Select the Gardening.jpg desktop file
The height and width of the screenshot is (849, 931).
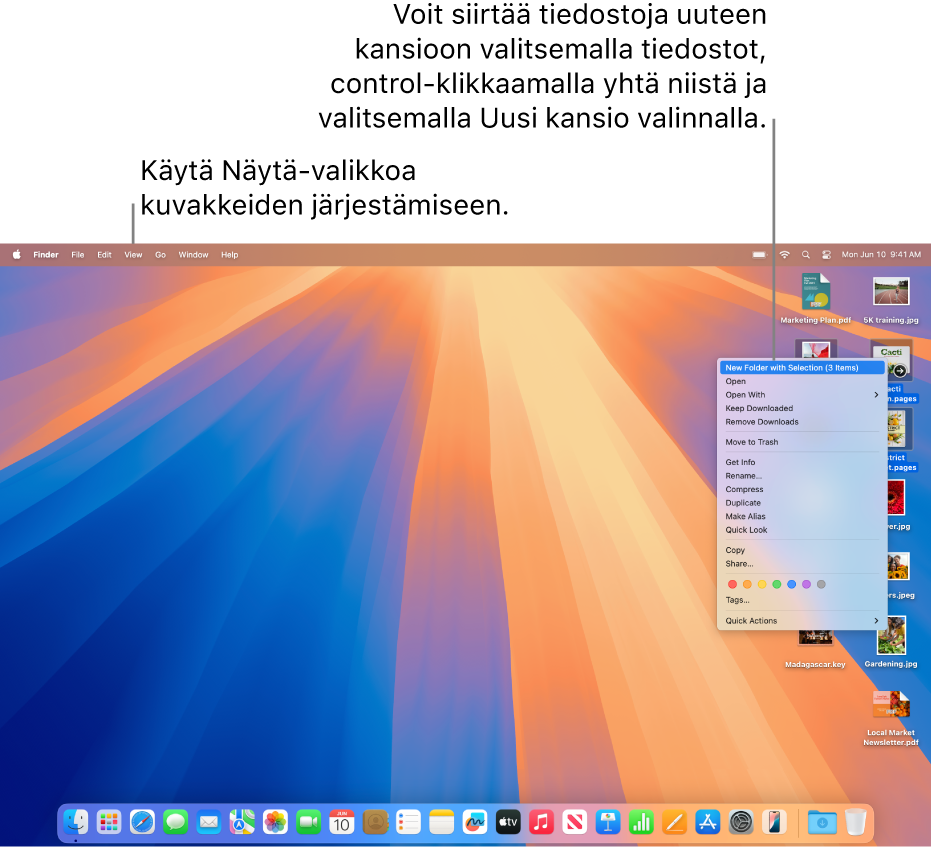[891, 642]
